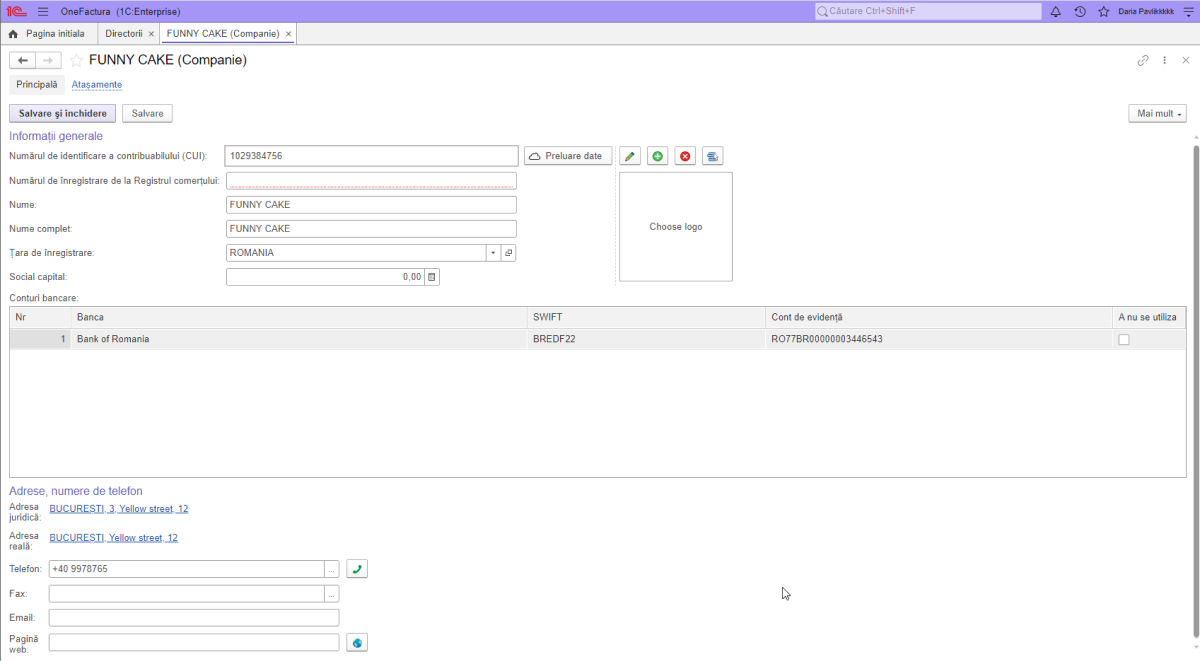Click the Social capital field
The width and height of the screenshot is (1200, 661).
pyautogui.click(x=325, y=277)
